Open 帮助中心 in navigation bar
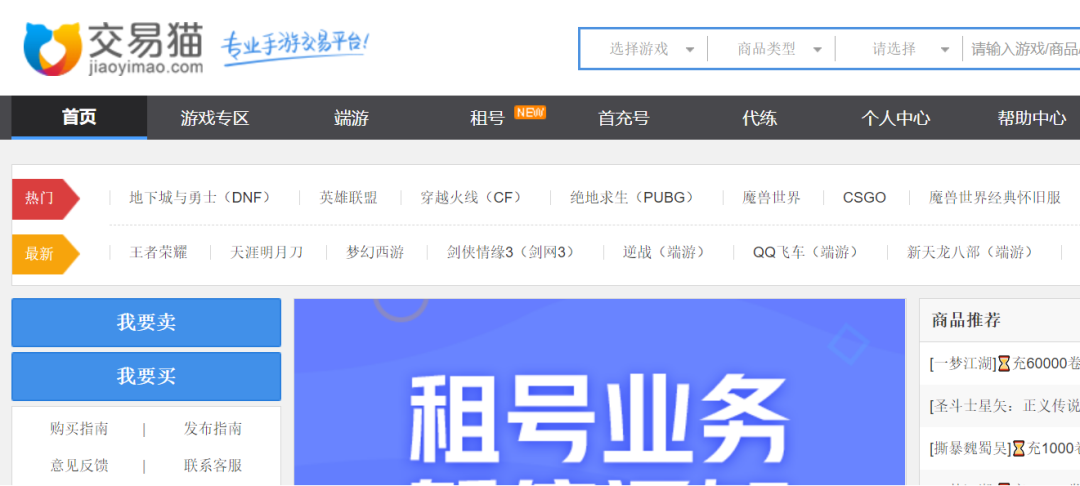 tap(1031, 118)
